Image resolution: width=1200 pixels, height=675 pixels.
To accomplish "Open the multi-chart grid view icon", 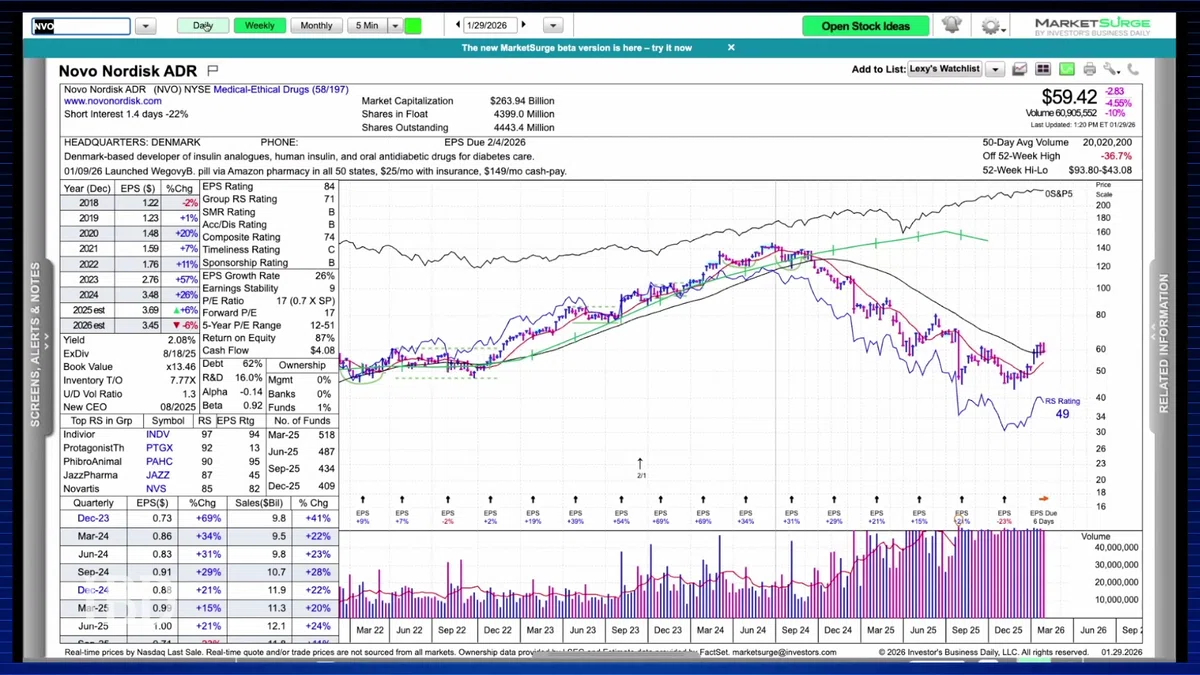I will [x=1043, y=69].
